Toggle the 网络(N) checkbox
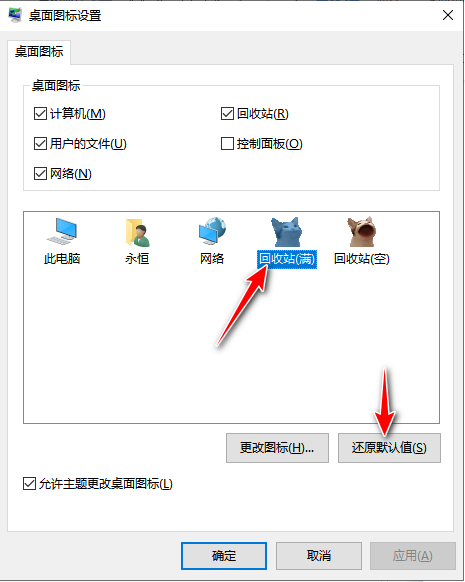465x582 pixels. 40,174
